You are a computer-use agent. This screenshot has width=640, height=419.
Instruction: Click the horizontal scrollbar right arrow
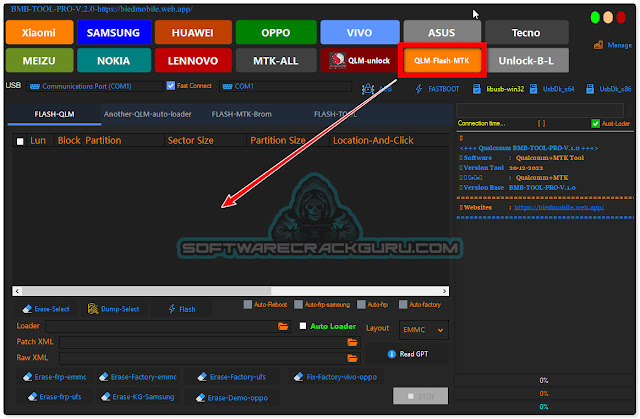coord(444,291)
